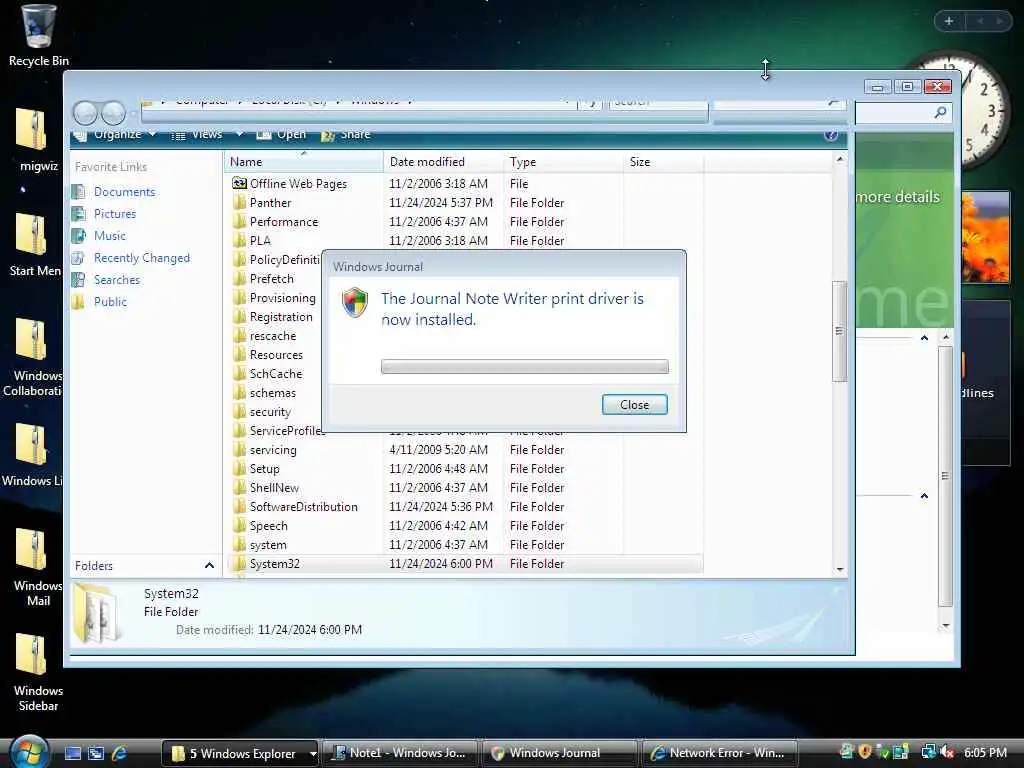The image size is (1024, 768).
Task: Click Open in the Explorer toolbar
Action: click(281, 135)
